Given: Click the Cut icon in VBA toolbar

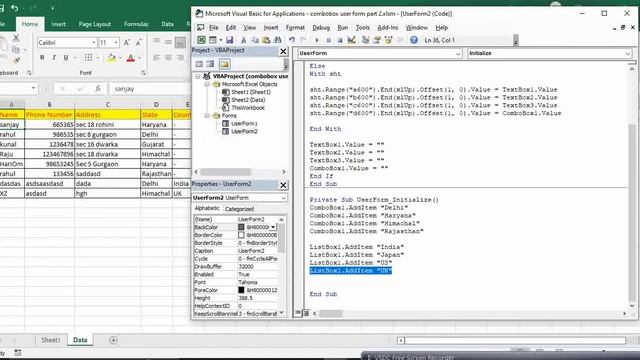Looking at the screenshot, I should coord(243,40).
